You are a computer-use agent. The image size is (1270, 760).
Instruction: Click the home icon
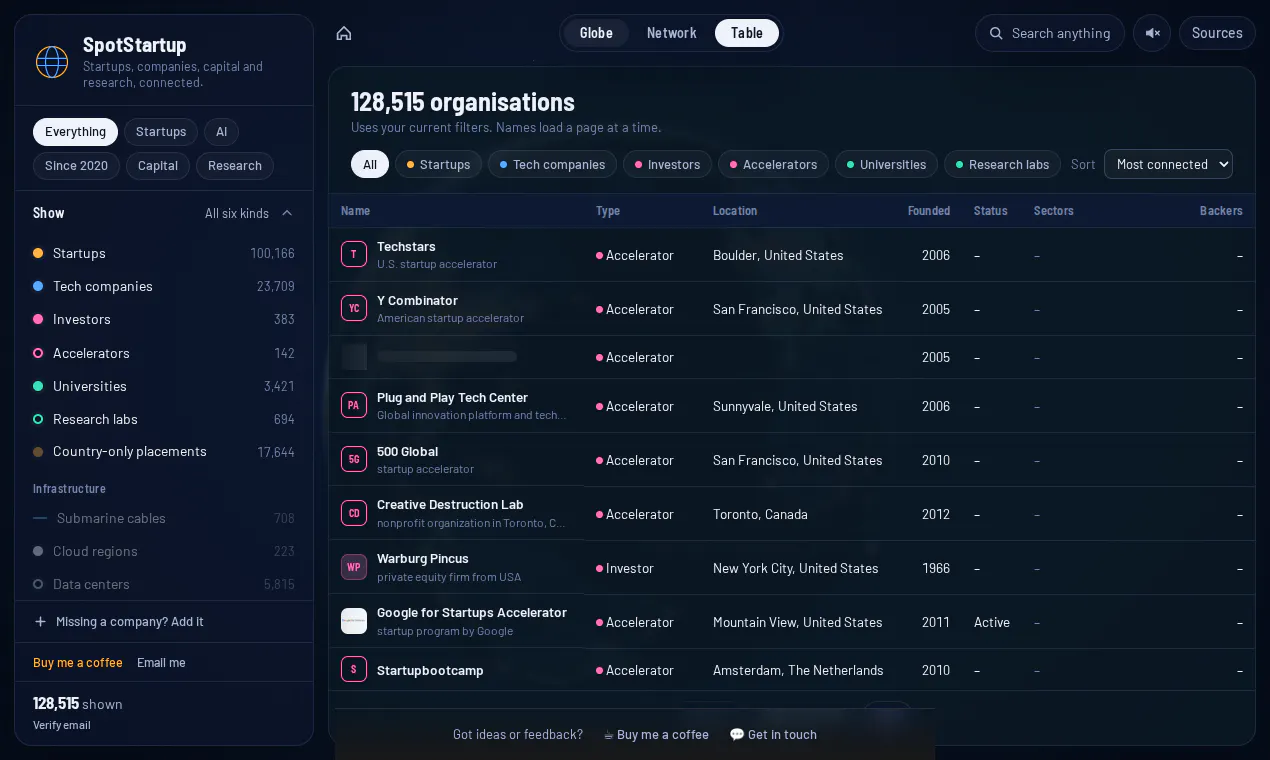(x=344, y=33)
